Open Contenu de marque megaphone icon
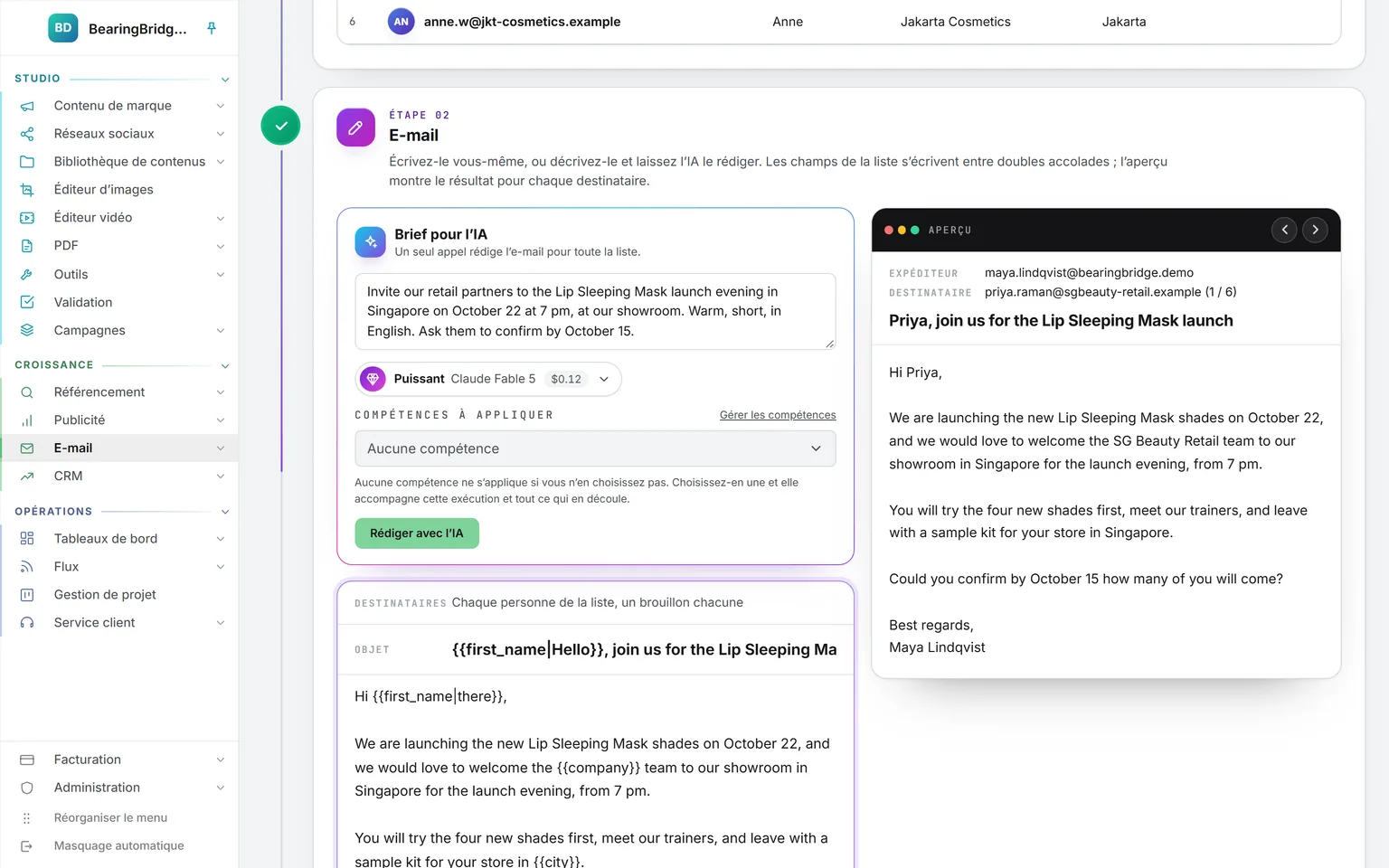Image resolution: width=1389 pixels, height=868 pixels. (27, 106)
